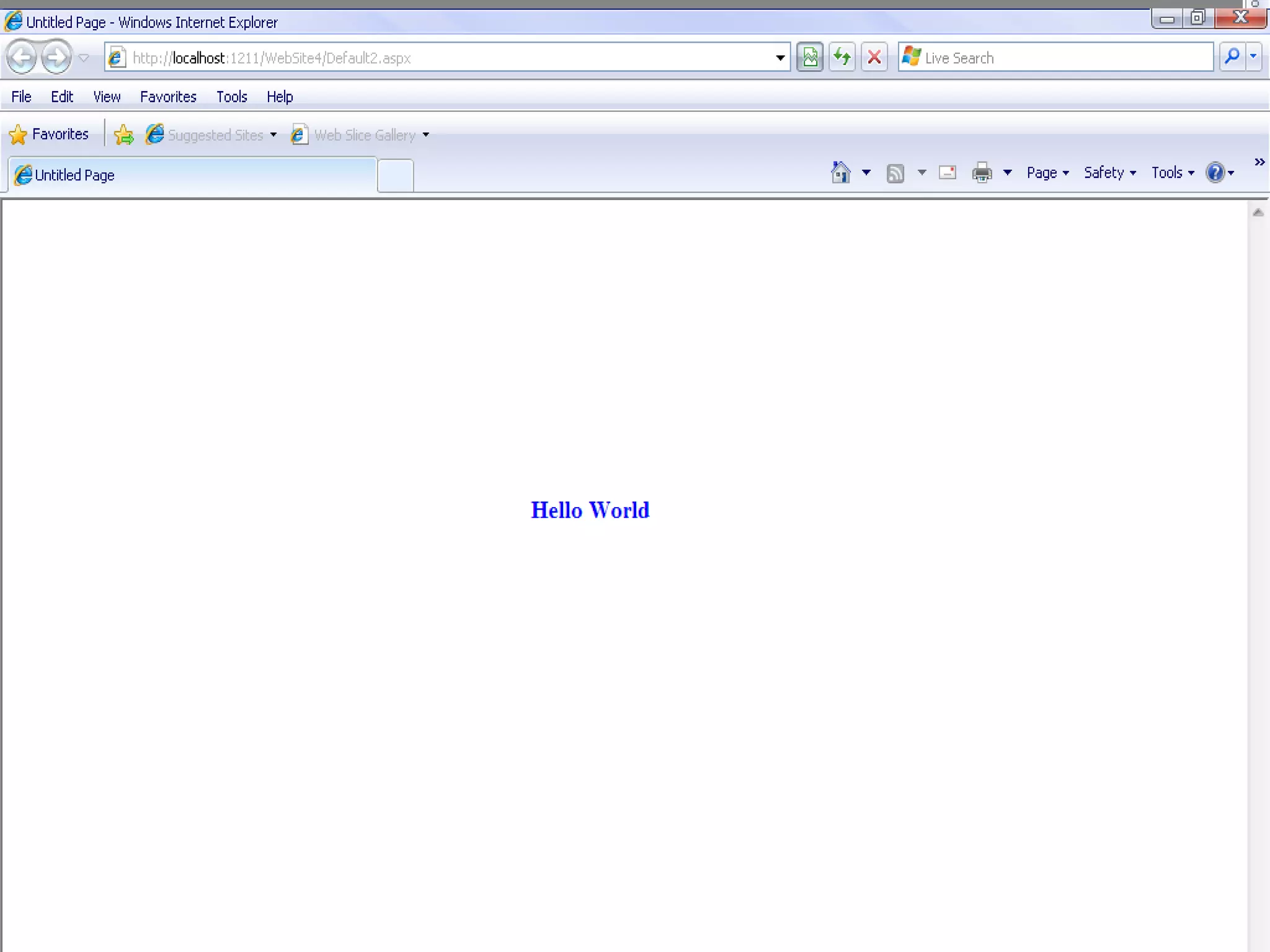Screen dimensions: 1270x952
Task: Click the Back navigation arrow
Action: pyautogui.click(x=22, y=58)
